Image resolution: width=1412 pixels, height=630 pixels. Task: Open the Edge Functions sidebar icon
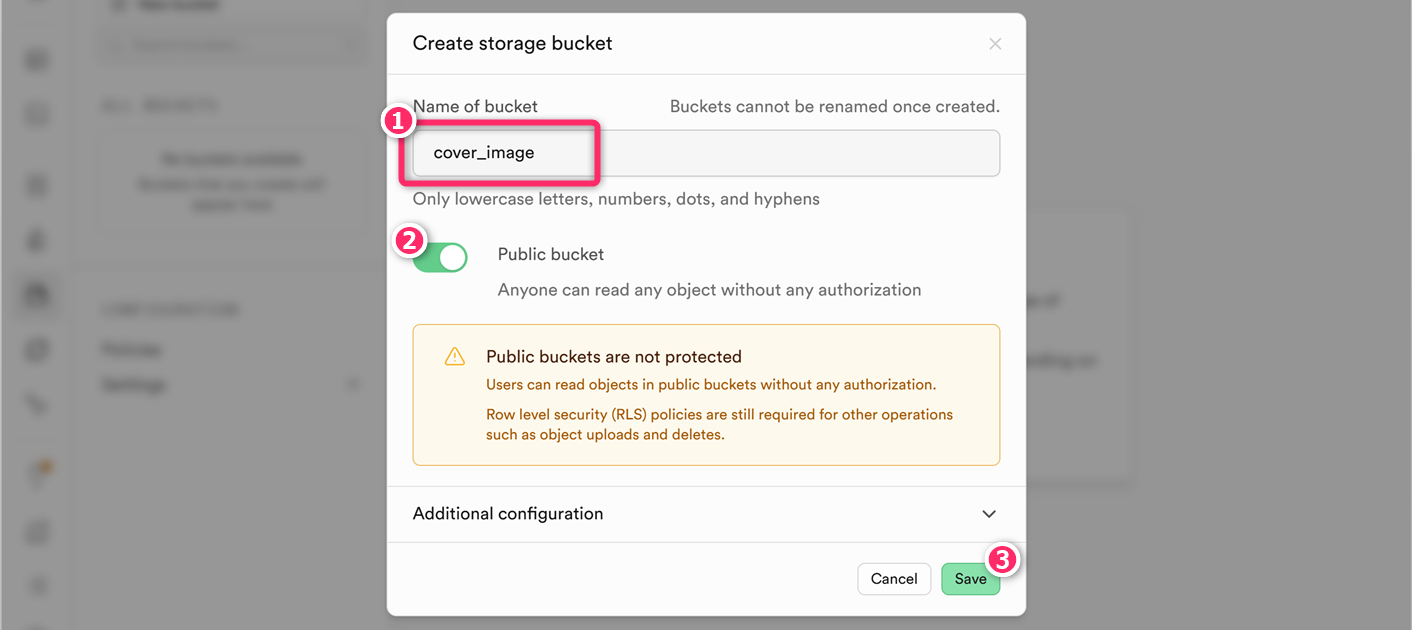tap(38, 350)
